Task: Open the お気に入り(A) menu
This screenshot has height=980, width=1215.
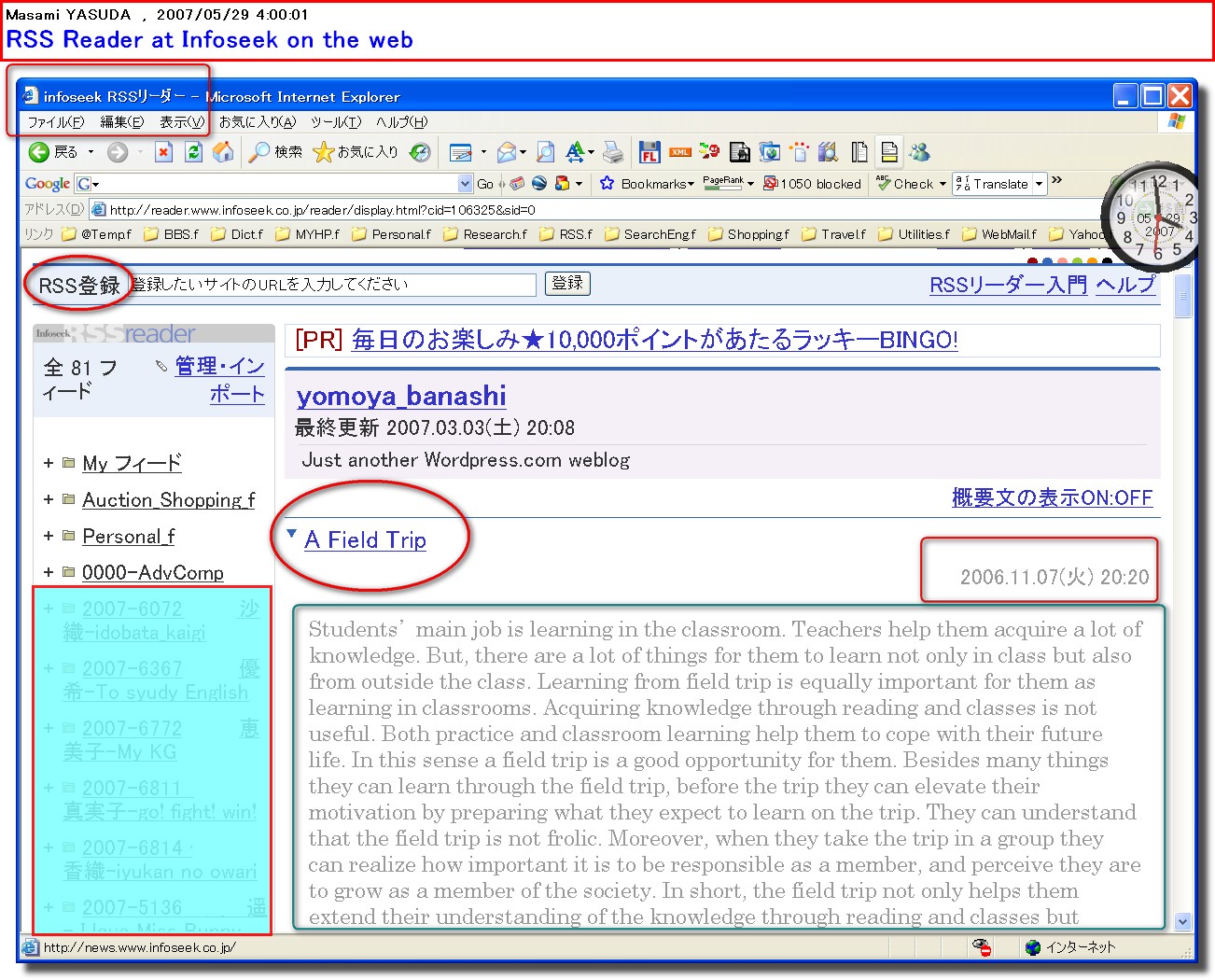Action: pyautogui.click(x=258, y=122)
